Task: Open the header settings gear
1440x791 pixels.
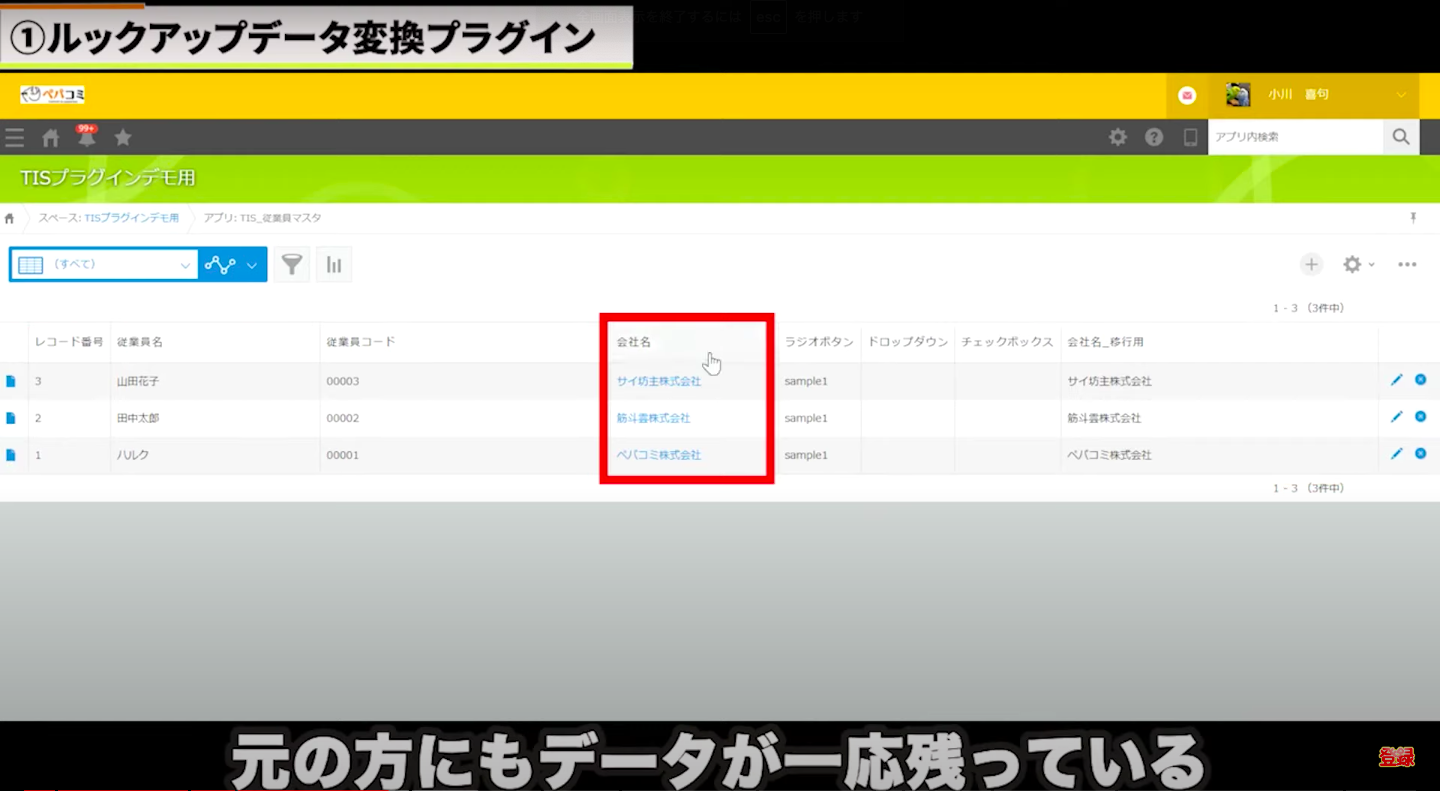Action: (x=1118, y=137)
